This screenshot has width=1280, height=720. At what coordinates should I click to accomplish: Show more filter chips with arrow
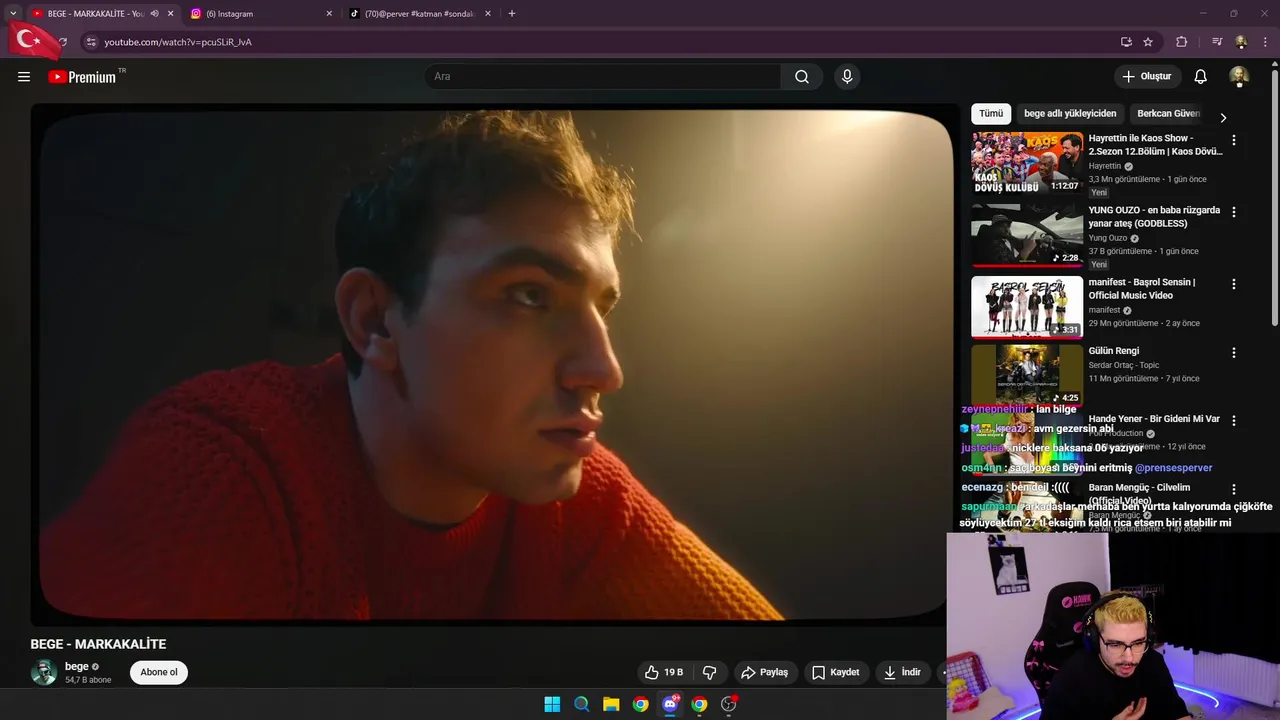[1222, 117]
